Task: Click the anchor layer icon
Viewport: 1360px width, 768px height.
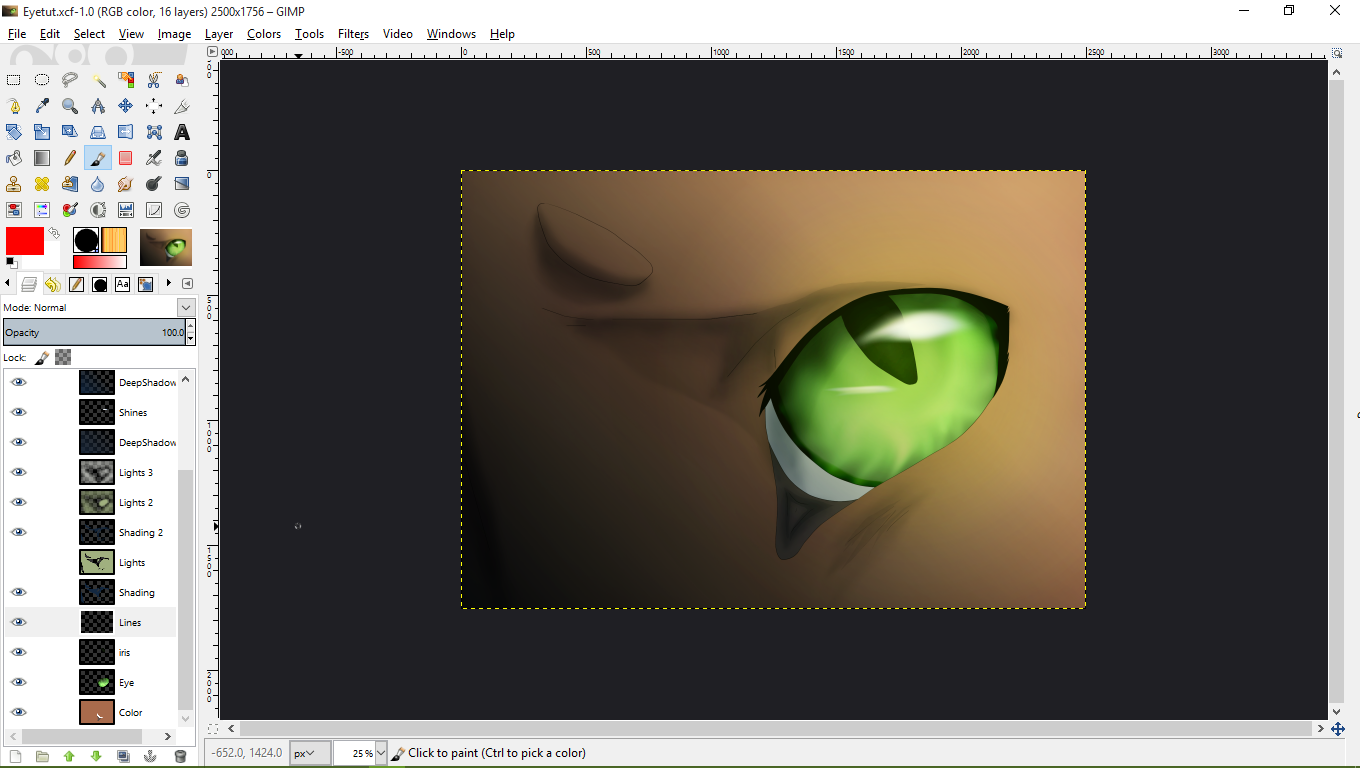Action: point(151,757)
